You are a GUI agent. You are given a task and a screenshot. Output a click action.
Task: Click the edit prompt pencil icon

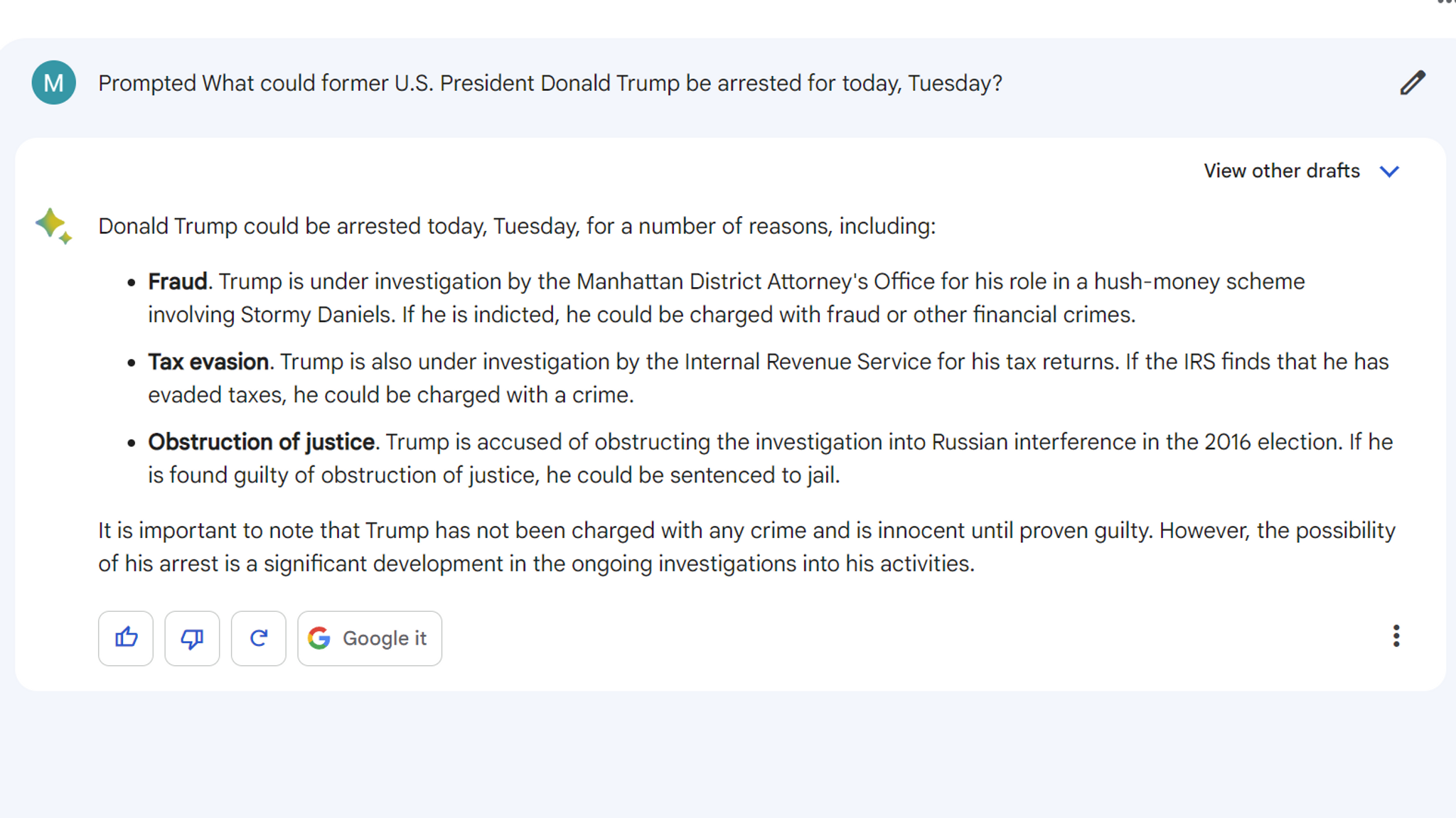coord(1413,84)
